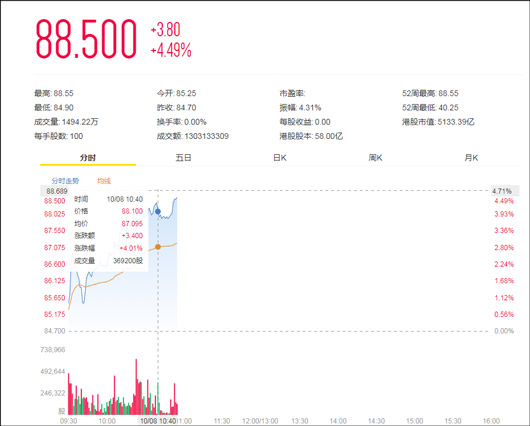
Task: Click the 港股股本: 58.00亿 value
Action: pos(311,136)
